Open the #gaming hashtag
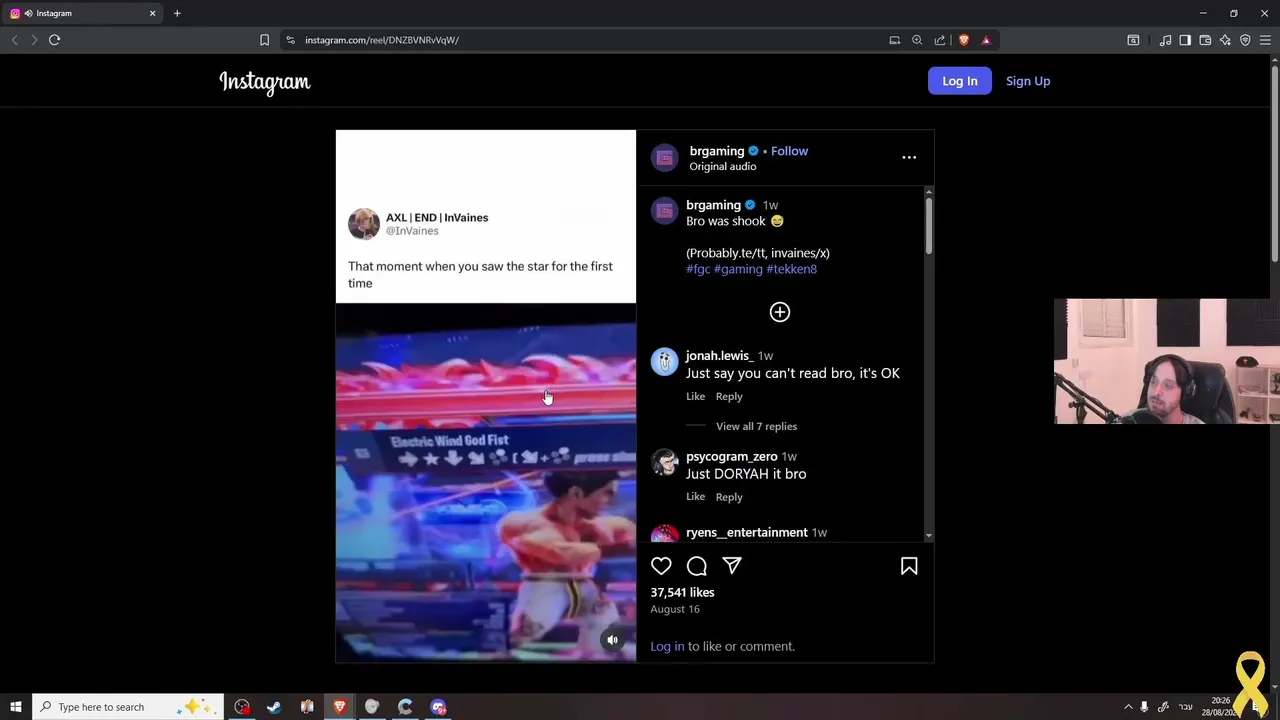1280x720 pixels. [x=738, y=269]
